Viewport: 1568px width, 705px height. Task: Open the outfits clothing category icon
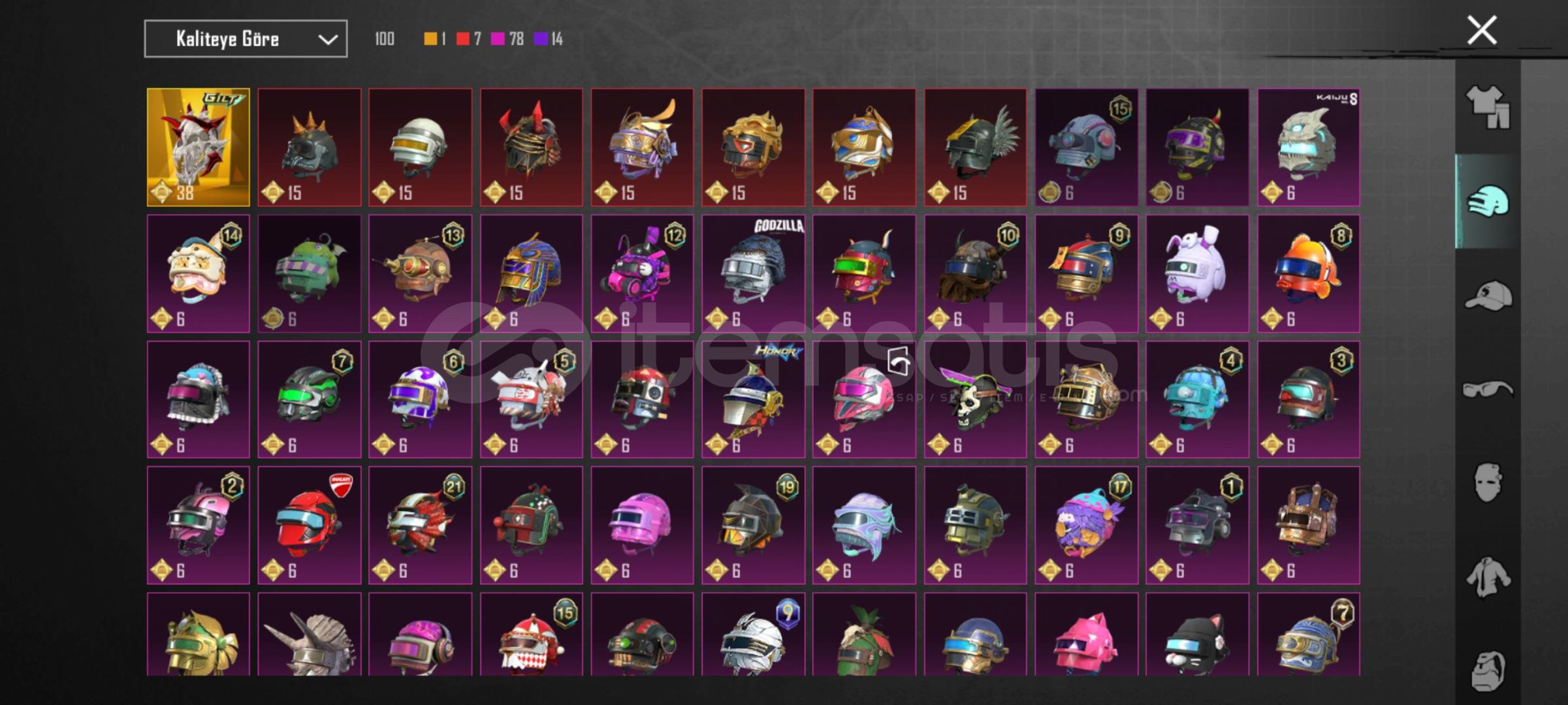pyautogui.click(x=1488, y=107)
